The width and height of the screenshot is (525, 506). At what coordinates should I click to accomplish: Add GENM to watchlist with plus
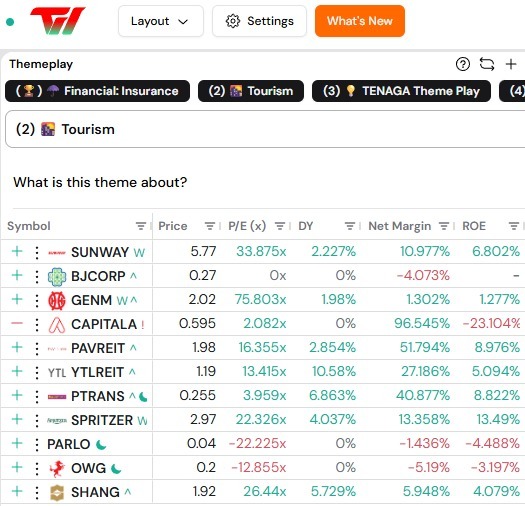pos(17,299)
